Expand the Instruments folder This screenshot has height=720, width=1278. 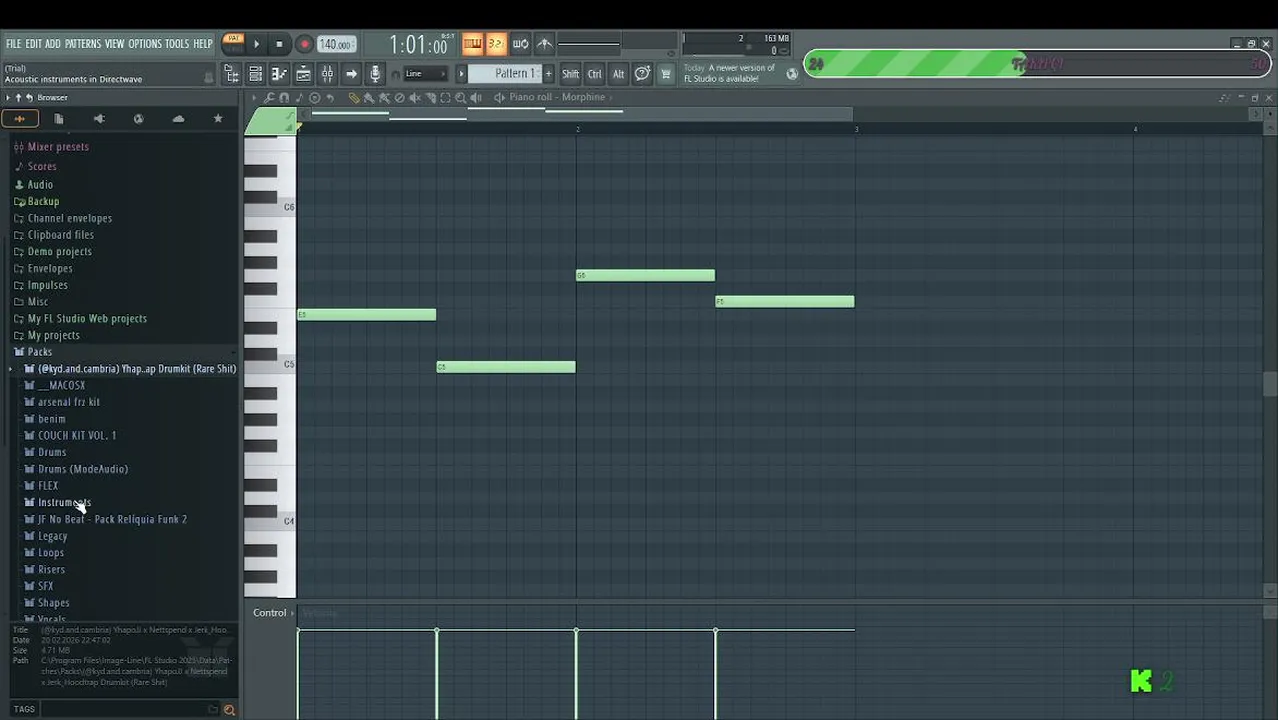tap(64, 502)
